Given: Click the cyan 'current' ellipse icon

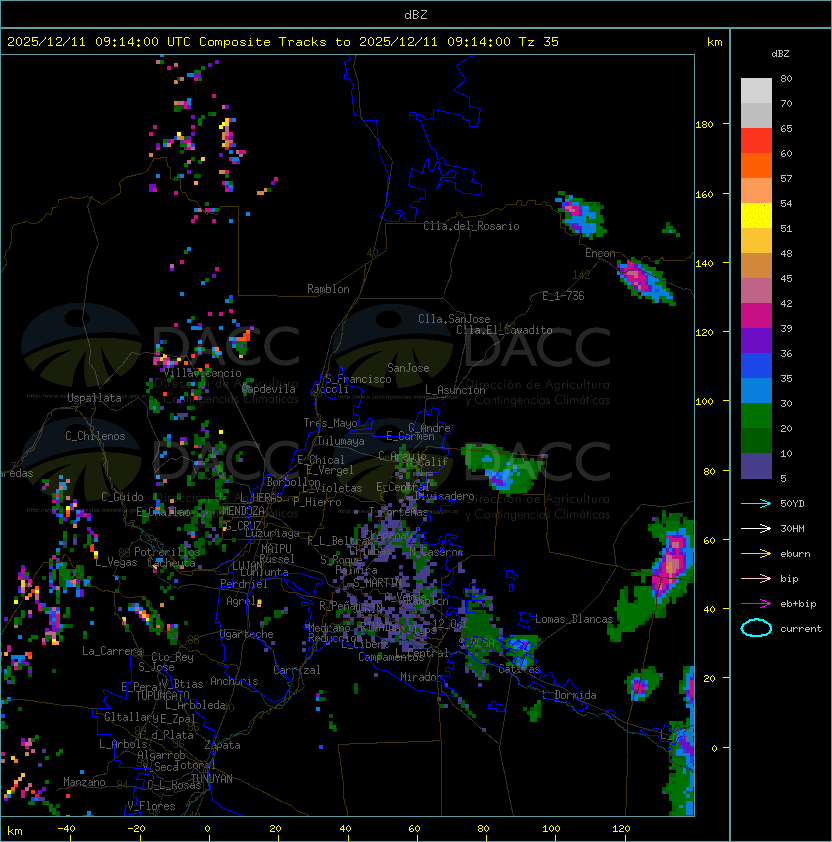Looking at the screenshot, I should coord(756,628).
